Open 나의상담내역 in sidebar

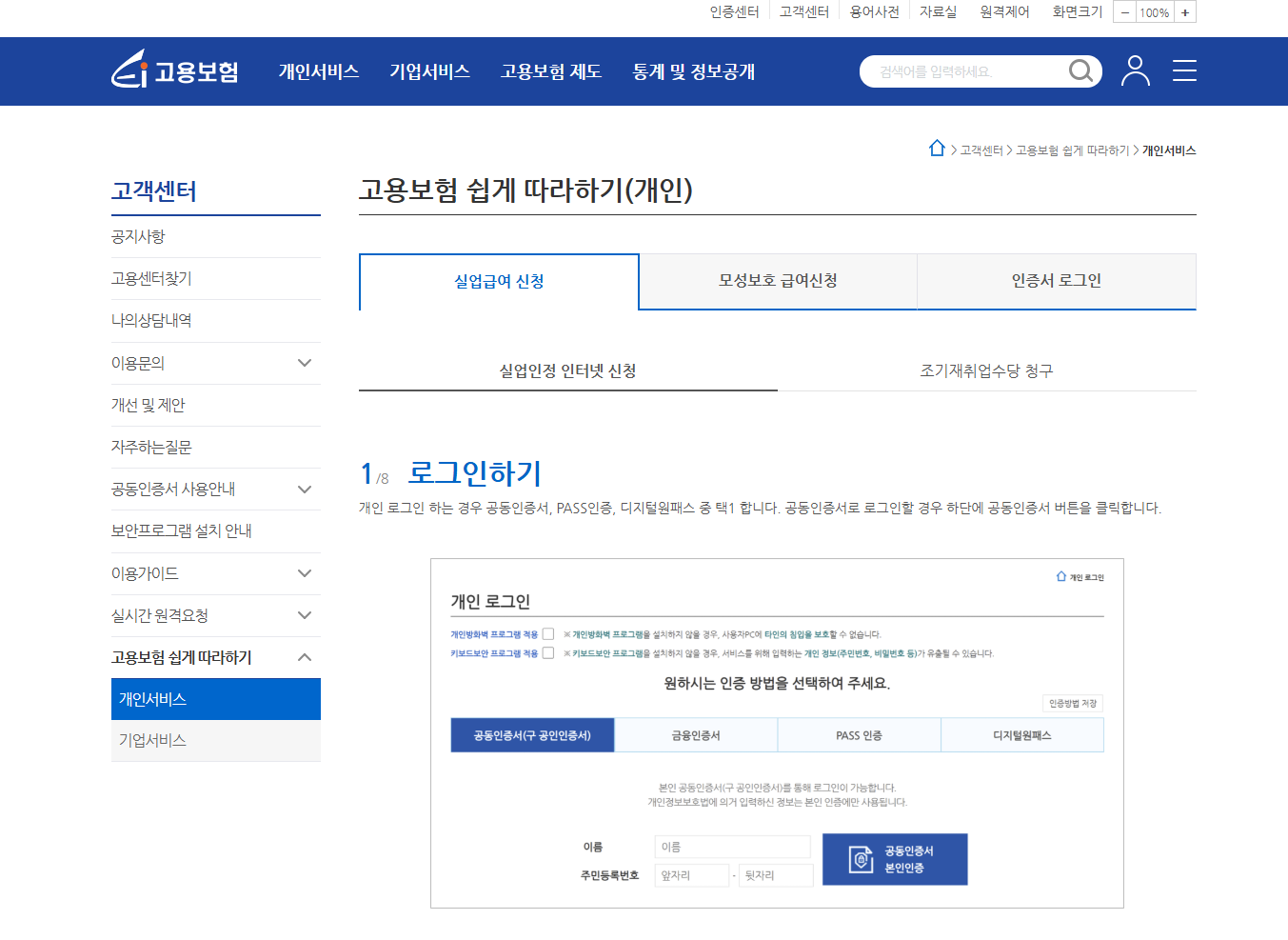tap(151, 320)
